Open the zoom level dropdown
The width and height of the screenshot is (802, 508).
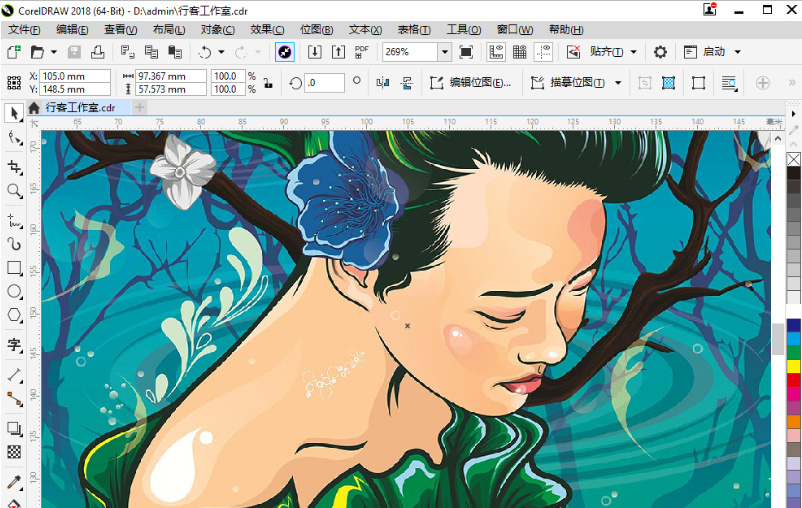tap(445, 52)
